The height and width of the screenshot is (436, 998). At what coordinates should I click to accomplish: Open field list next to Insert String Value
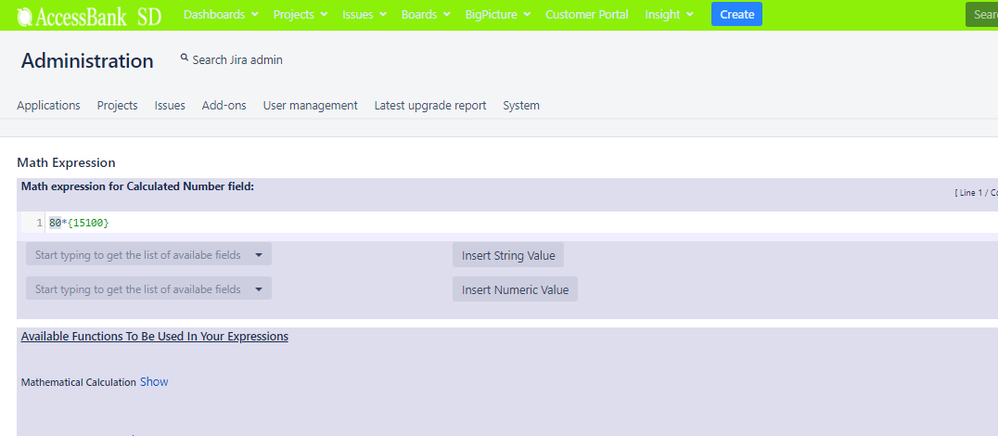click(x=149, y=255)
